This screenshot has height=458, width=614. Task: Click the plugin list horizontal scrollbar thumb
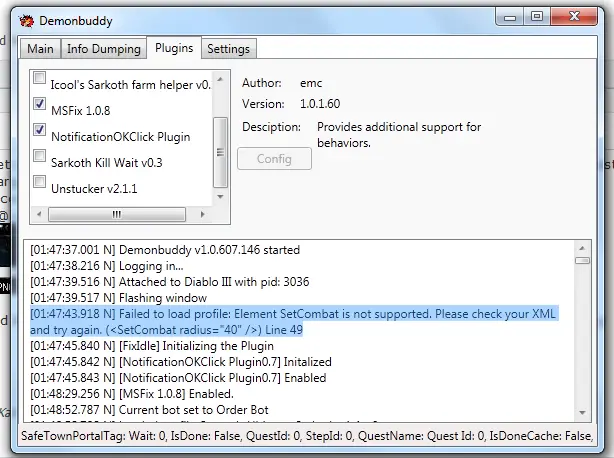(x=117, y=213)
